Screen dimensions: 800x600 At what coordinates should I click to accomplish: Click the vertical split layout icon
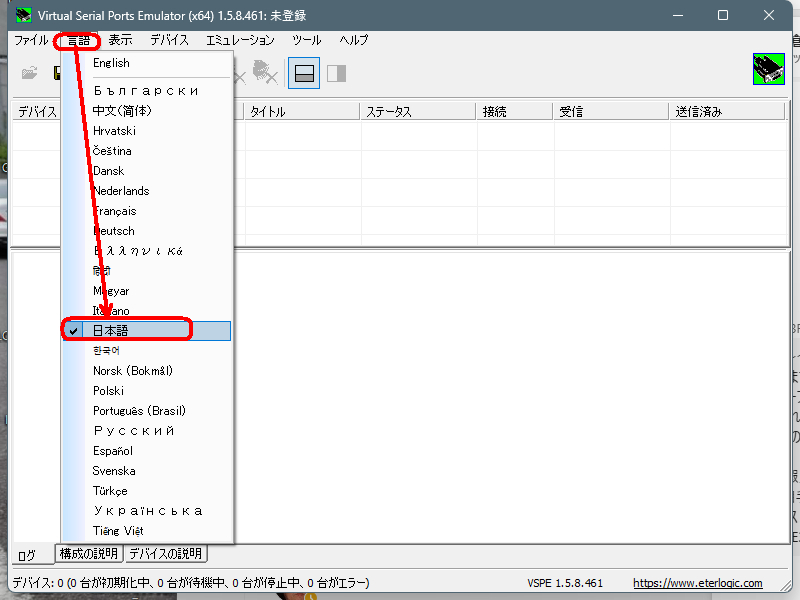[336, 73]
